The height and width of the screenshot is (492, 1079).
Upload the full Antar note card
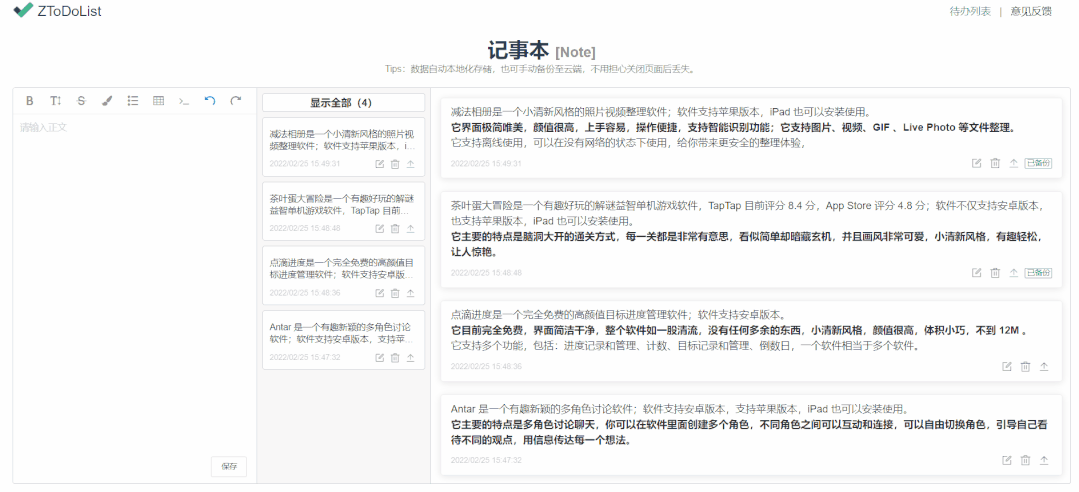coord(1044,460)
